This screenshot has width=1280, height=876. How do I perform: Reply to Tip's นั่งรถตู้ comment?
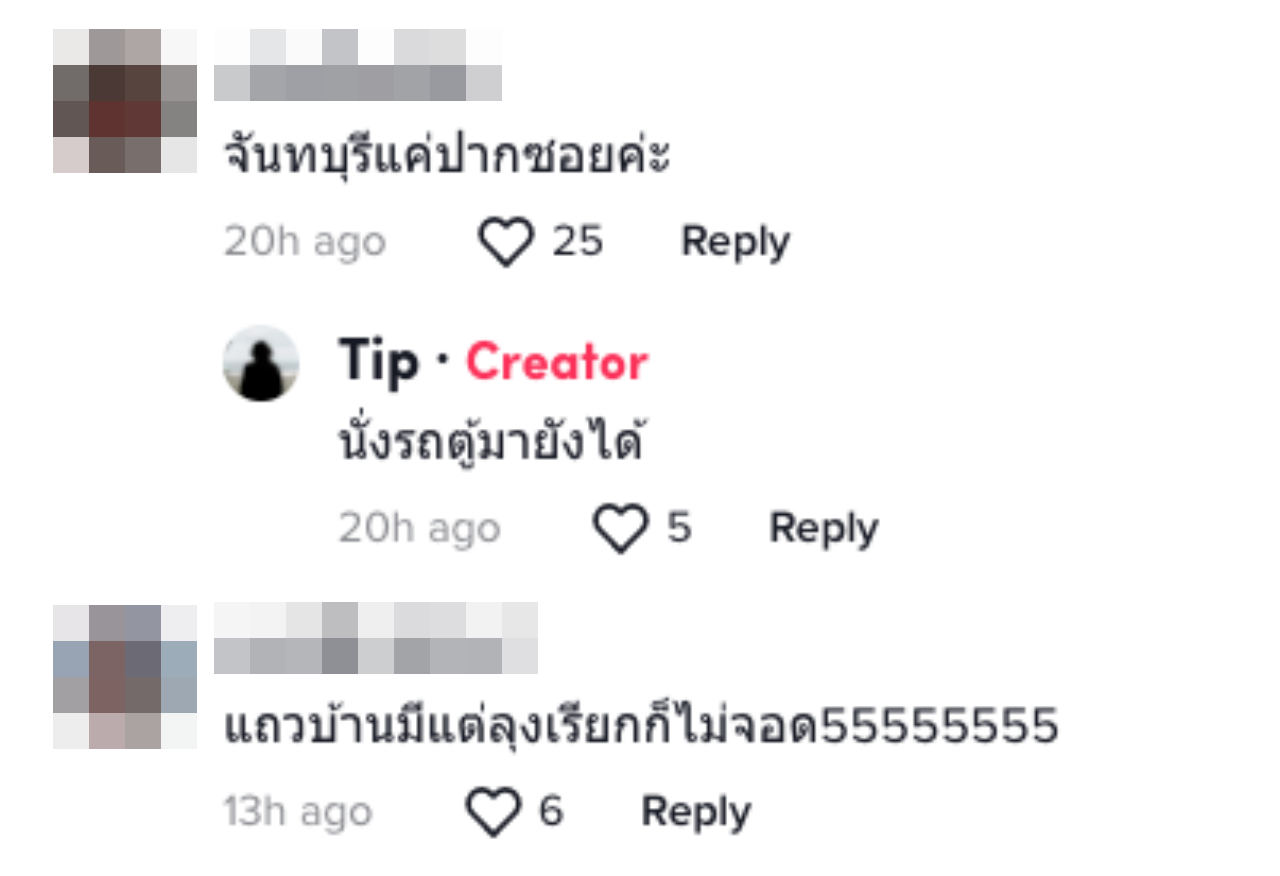tap(823, 528)
